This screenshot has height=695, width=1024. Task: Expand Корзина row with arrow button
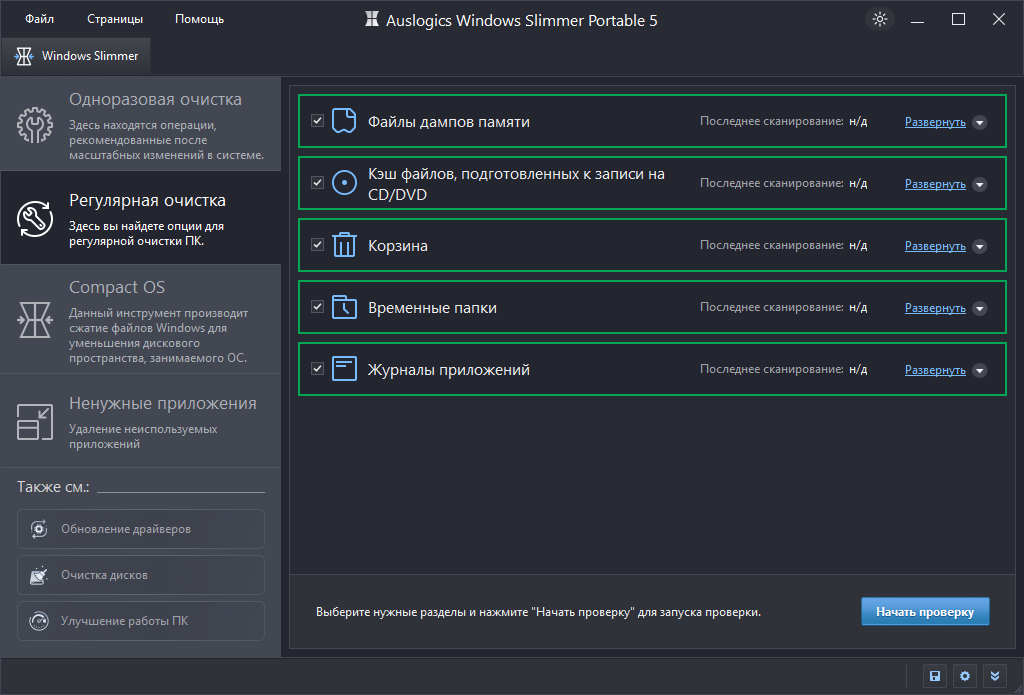[980, 246]
